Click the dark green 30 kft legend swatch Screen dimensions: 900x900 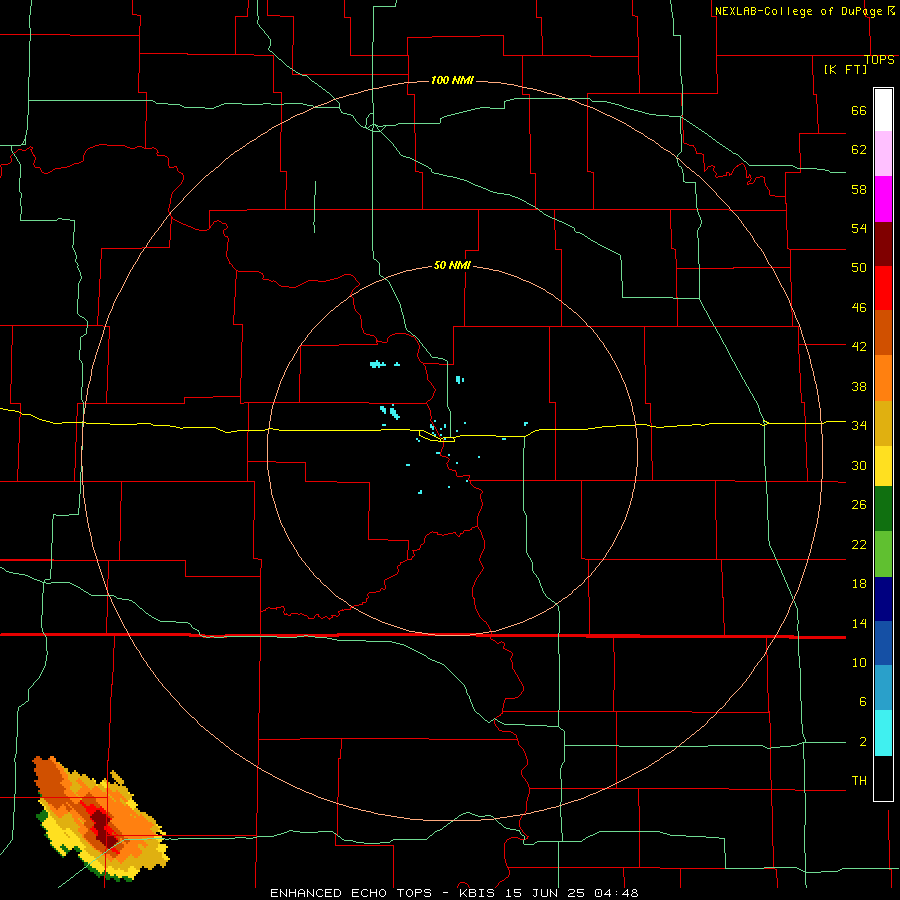tap(883, 509)
